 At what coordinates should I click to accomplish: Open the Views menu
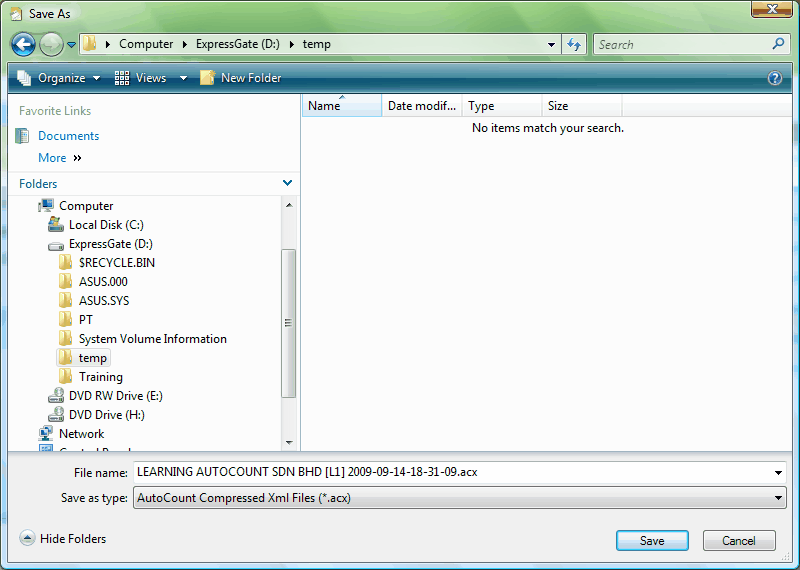tap(140, 78)
